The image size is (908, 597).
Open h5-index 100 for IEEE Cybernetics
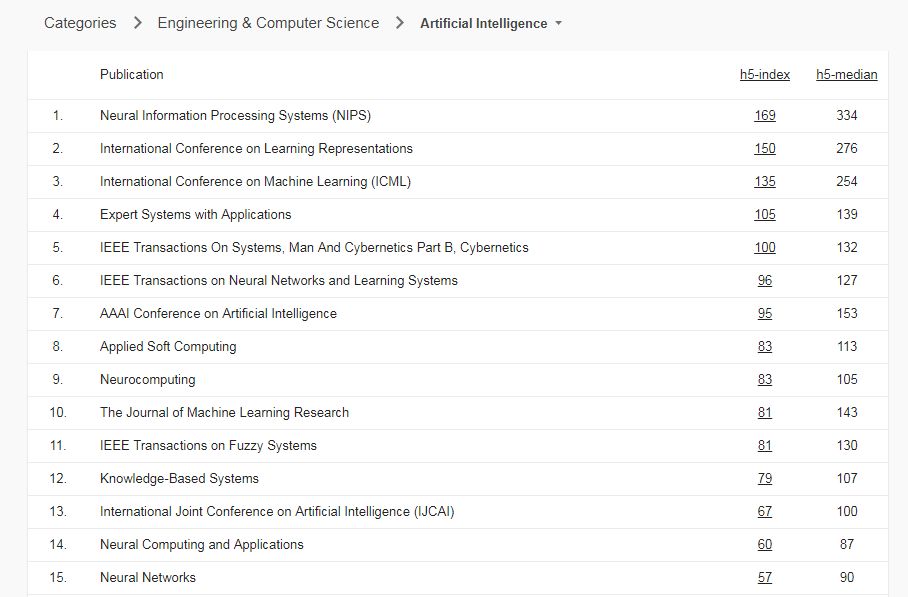pyautogui.click(x=765, y=248)
